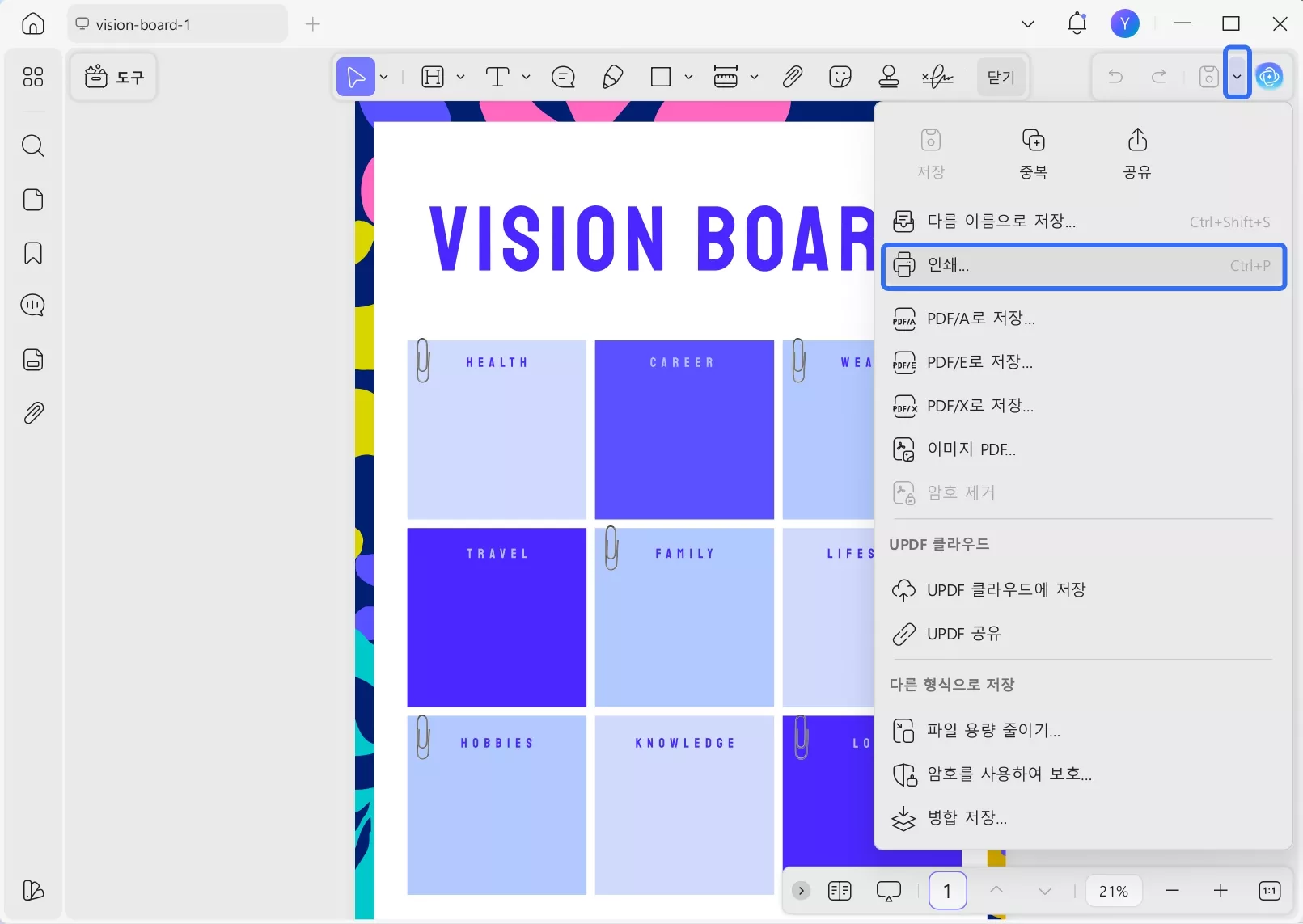Redo the last undone action
1303x924 pixels.
point(1159,77)
